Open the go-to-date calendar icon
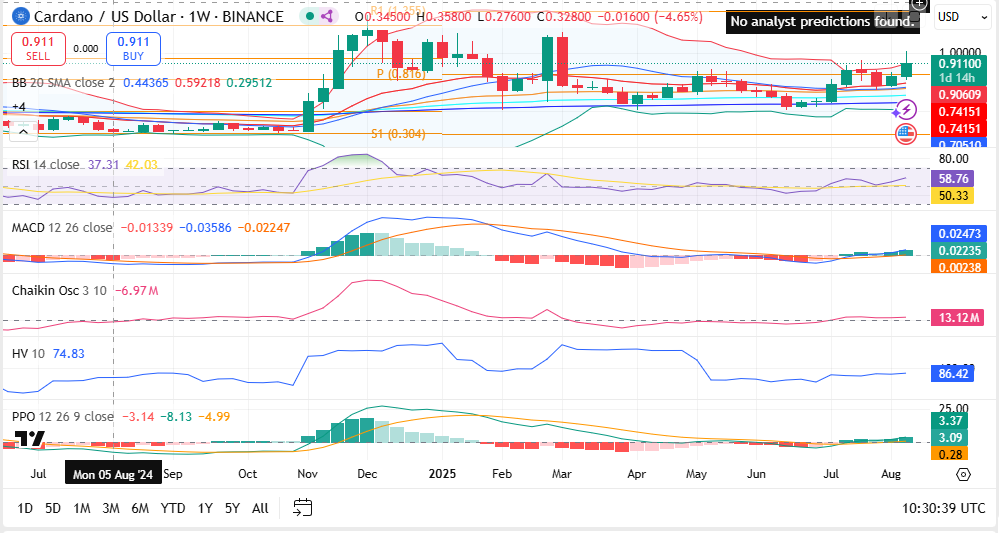Image resolution: width=999 pixels, height=533 pixels. point(303,508)
